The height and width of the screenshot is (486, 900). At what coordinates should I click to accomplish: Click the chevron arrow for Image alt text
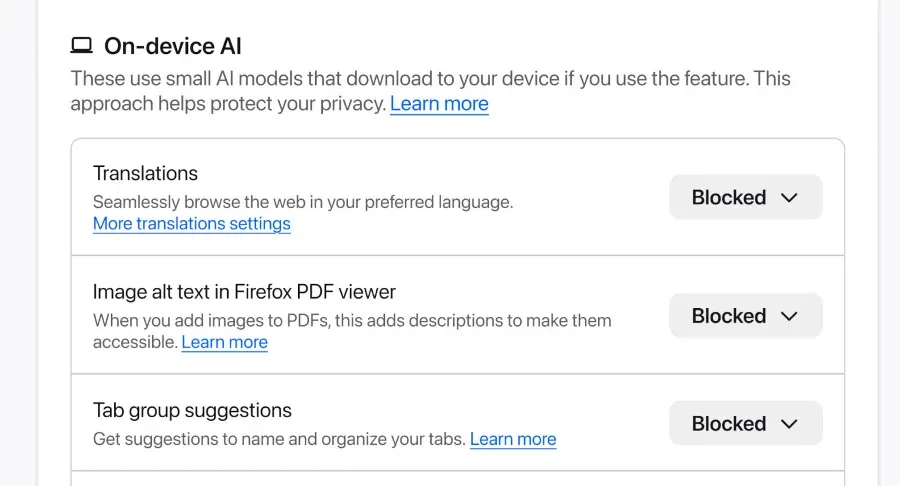point(789,316)
